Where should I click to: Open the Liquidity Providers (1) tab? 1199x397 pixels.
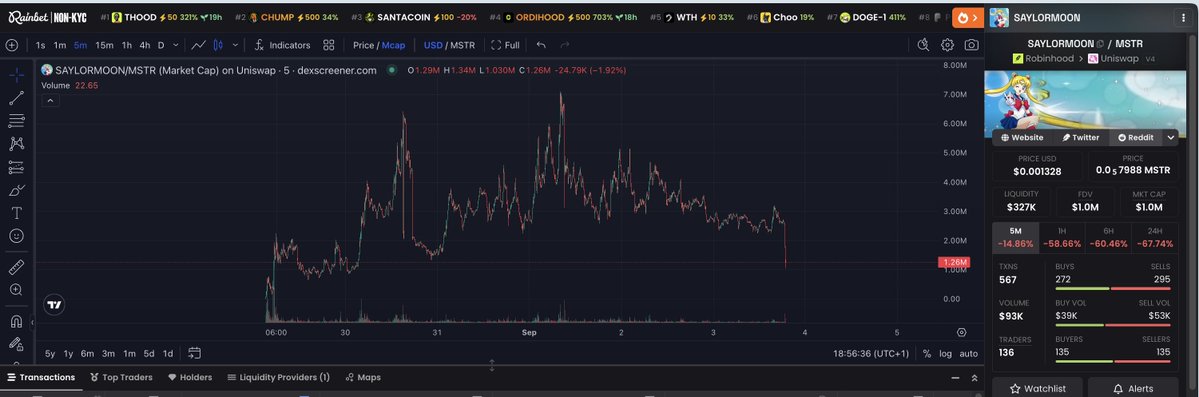tap(278, 377)
